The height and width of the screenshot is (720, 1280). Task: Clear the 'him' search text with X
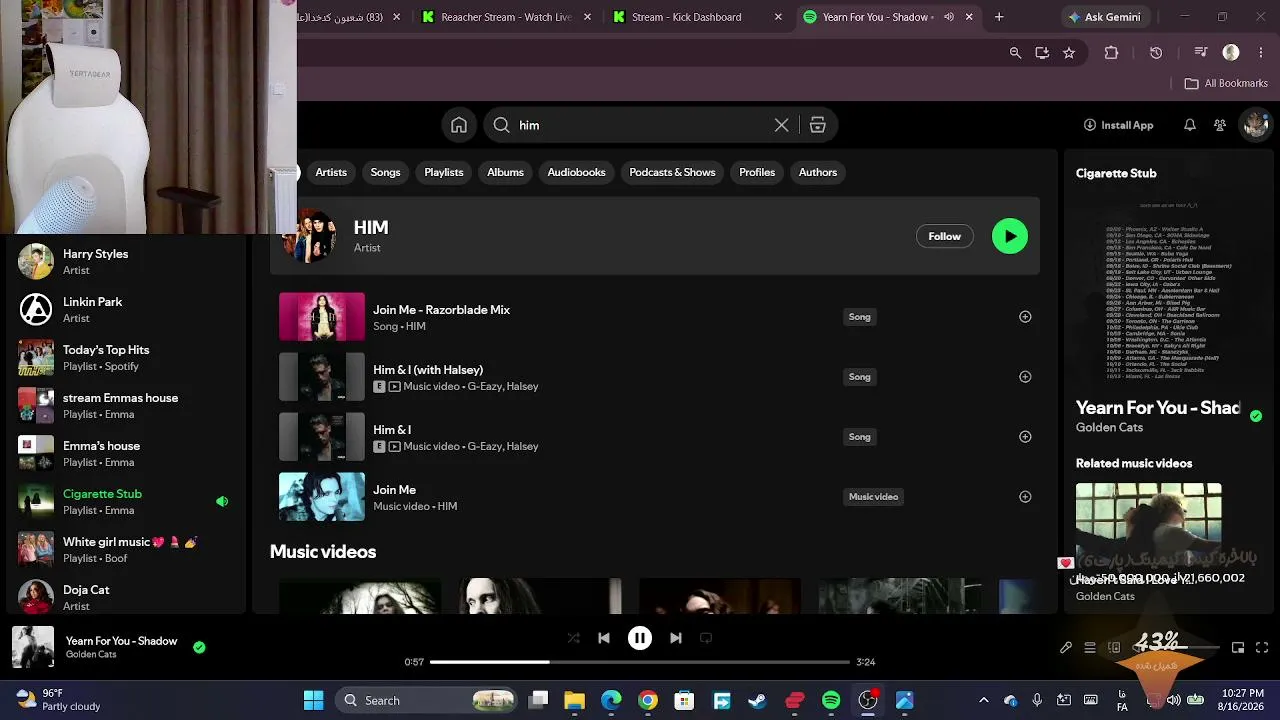pyautogui.click(x=781, y=125)
